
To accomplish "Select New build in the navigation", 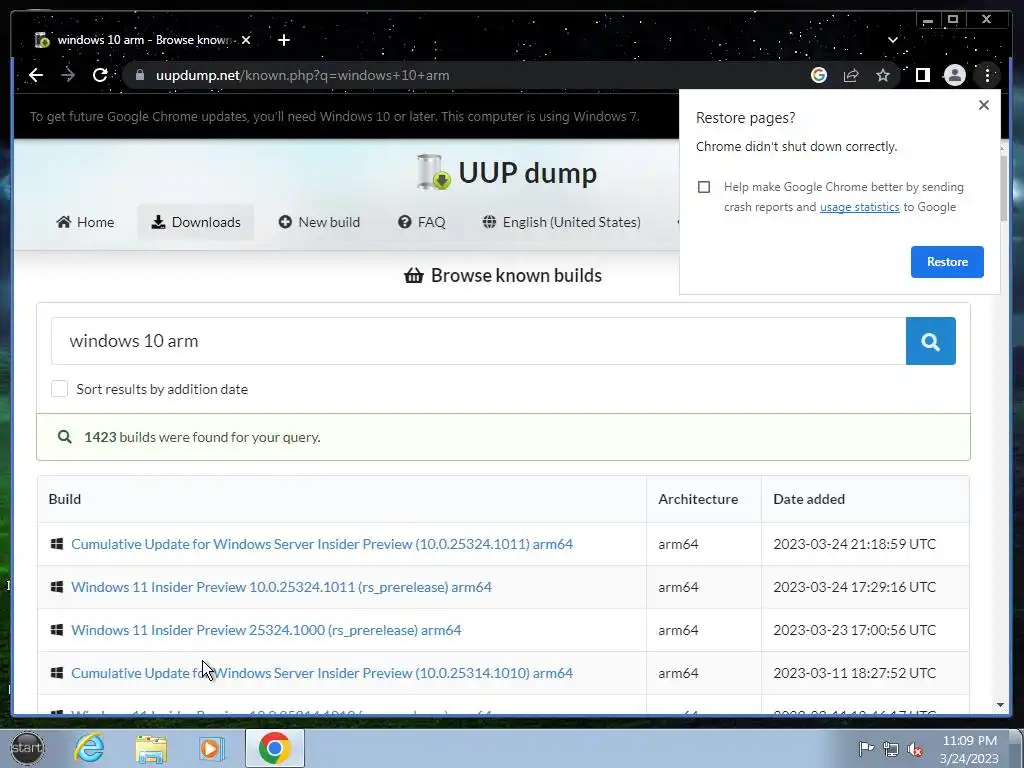I will click(x=319, y=222).
